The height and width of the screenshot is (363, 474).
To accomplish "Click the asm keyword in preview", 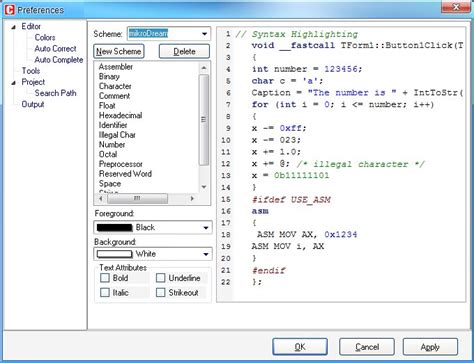I will click(x=260, y=211).
